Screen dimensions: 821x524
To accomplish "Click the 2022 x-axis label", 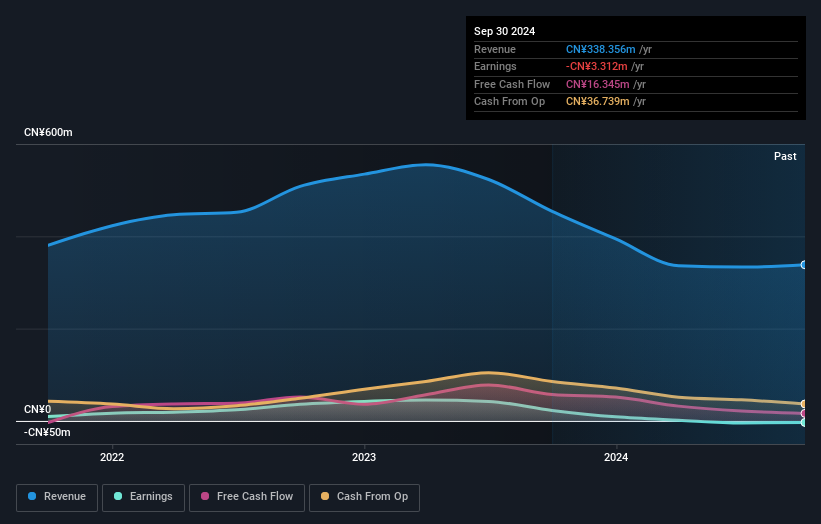I will pos(112,457).
